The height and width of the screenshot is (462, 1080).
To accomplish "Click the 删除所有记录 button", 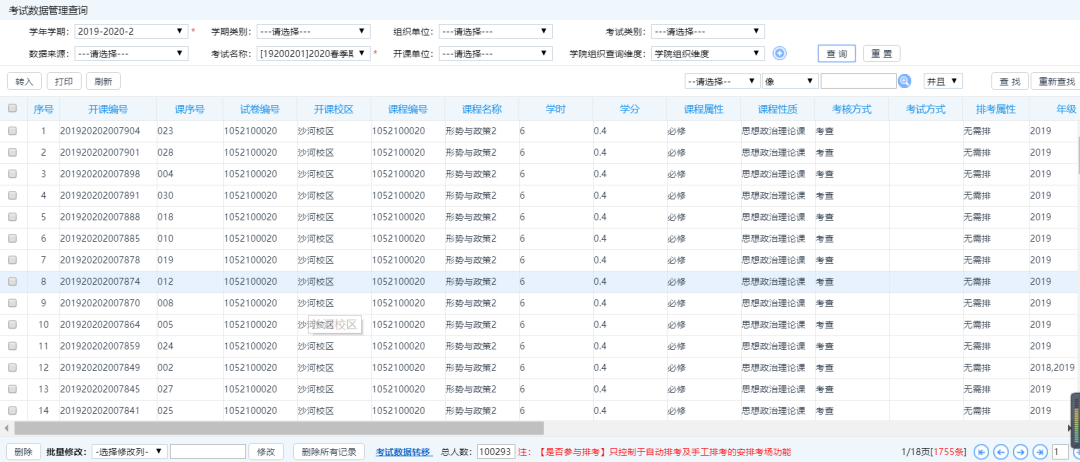I will (x=329, y=452).
